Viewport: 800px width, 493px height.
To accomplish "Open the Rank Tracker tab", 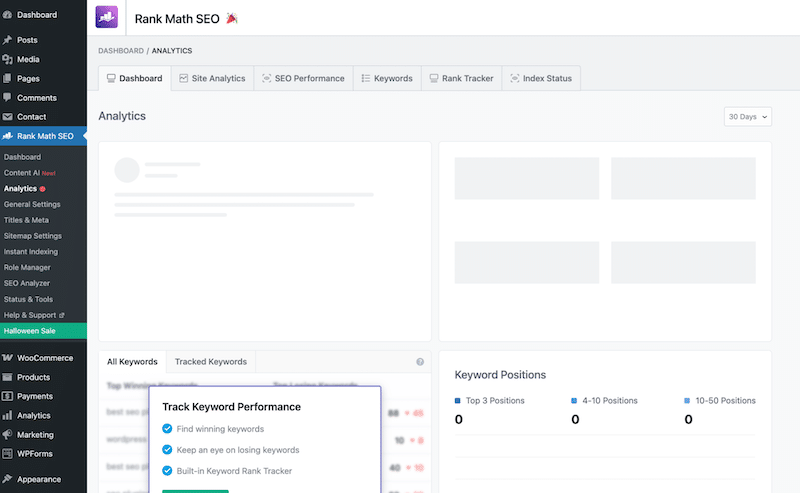I will click(461, 78).
